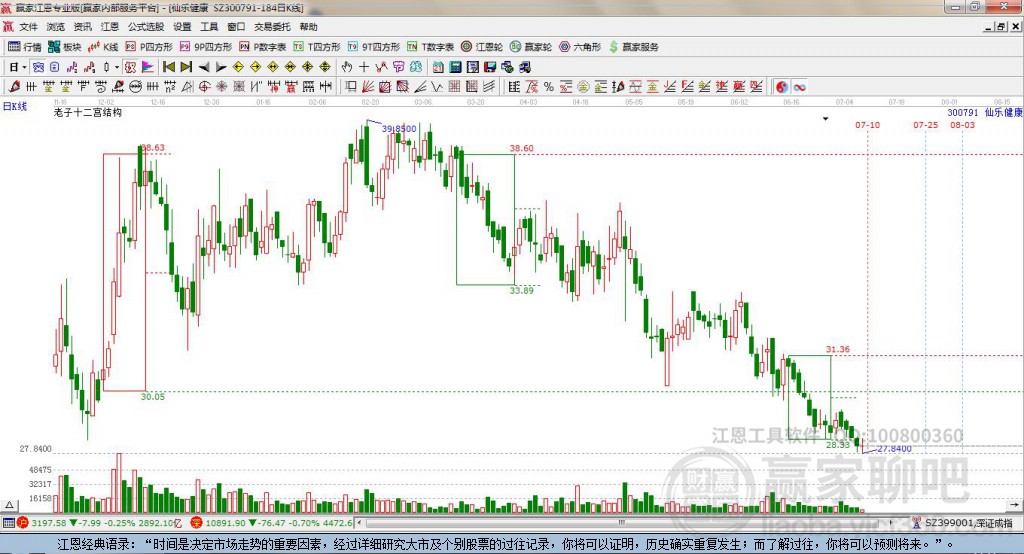Viewport: 1024px width, 554px height.
Task: Click the yin-yang Taiji icon
Action: (782, 87)
